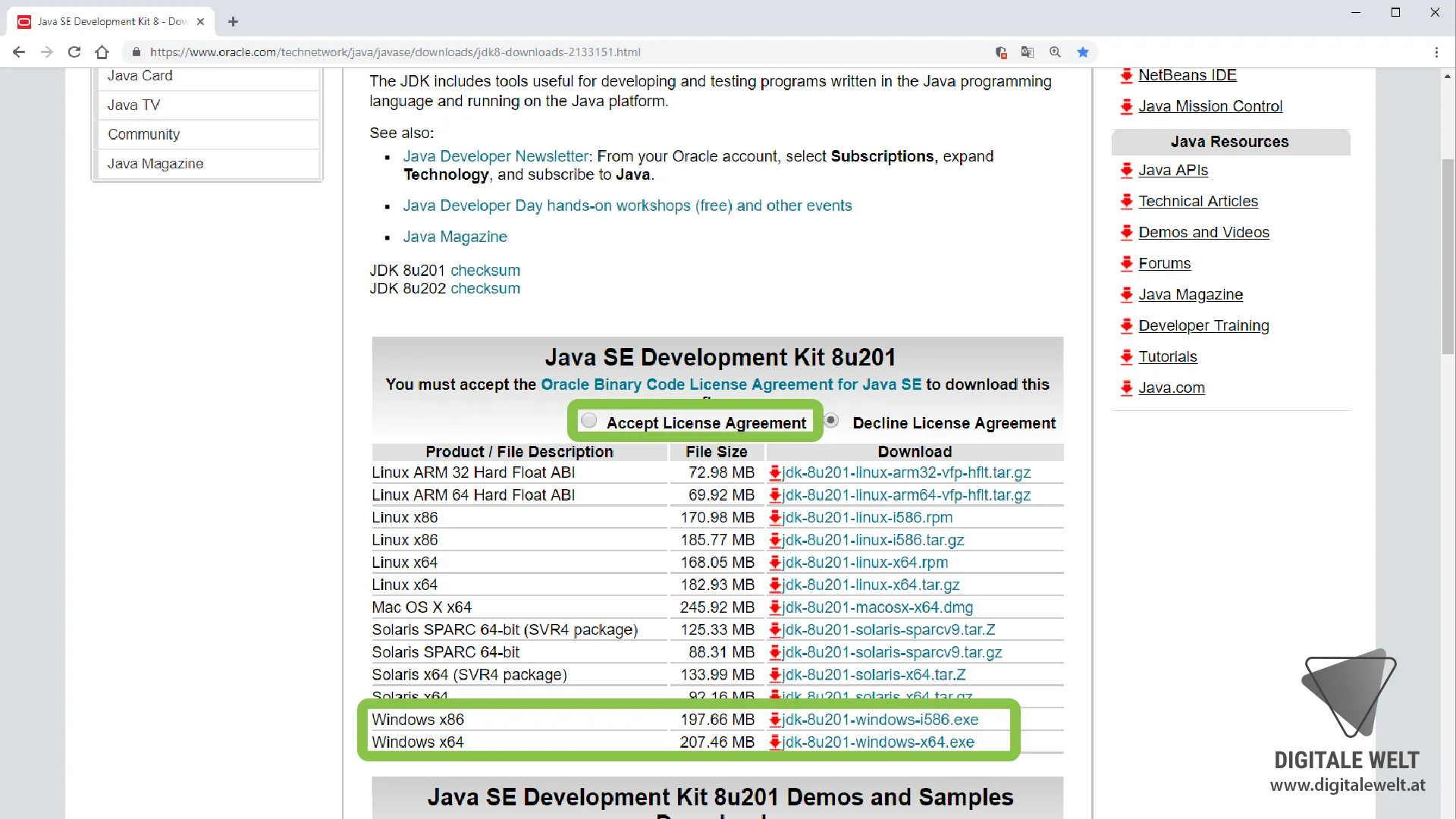The height and width of the screenshot is (819, 1456).
Task: Download jdk-8u201-solaris-sparcv9.tar.Z
Action: pos(889,630)
